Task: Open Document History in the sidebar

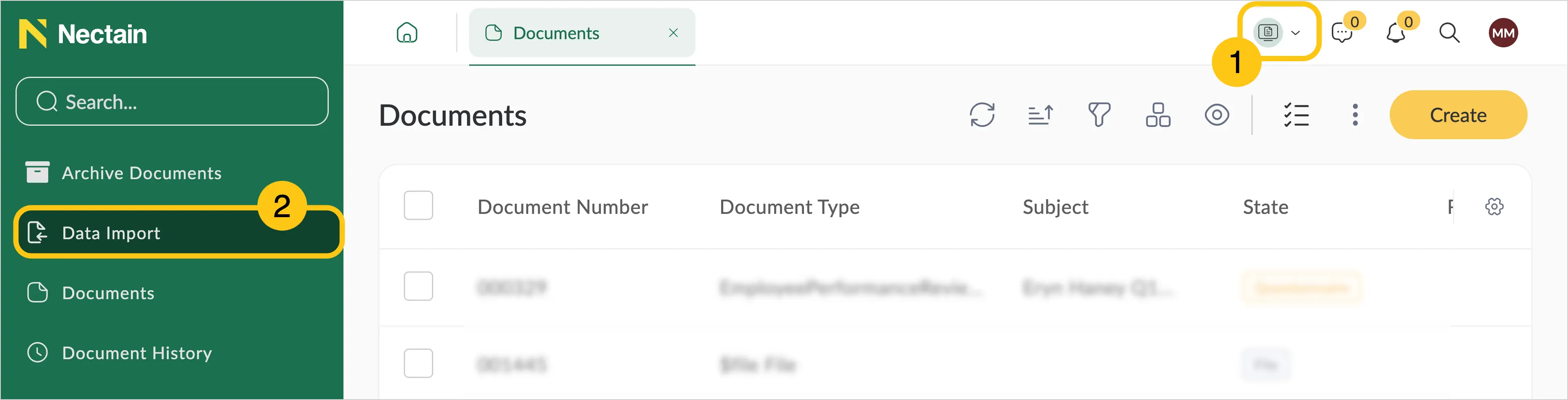Action: tap(119, 353)
